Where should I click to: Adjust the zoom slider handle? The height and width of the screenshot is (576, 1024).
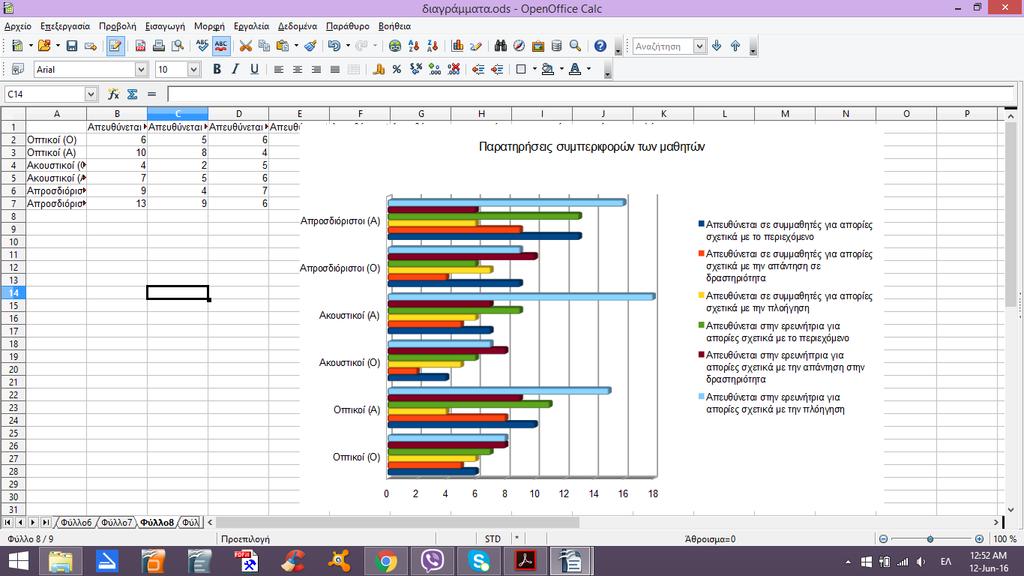pyautogui.click(x=930, y=539)
